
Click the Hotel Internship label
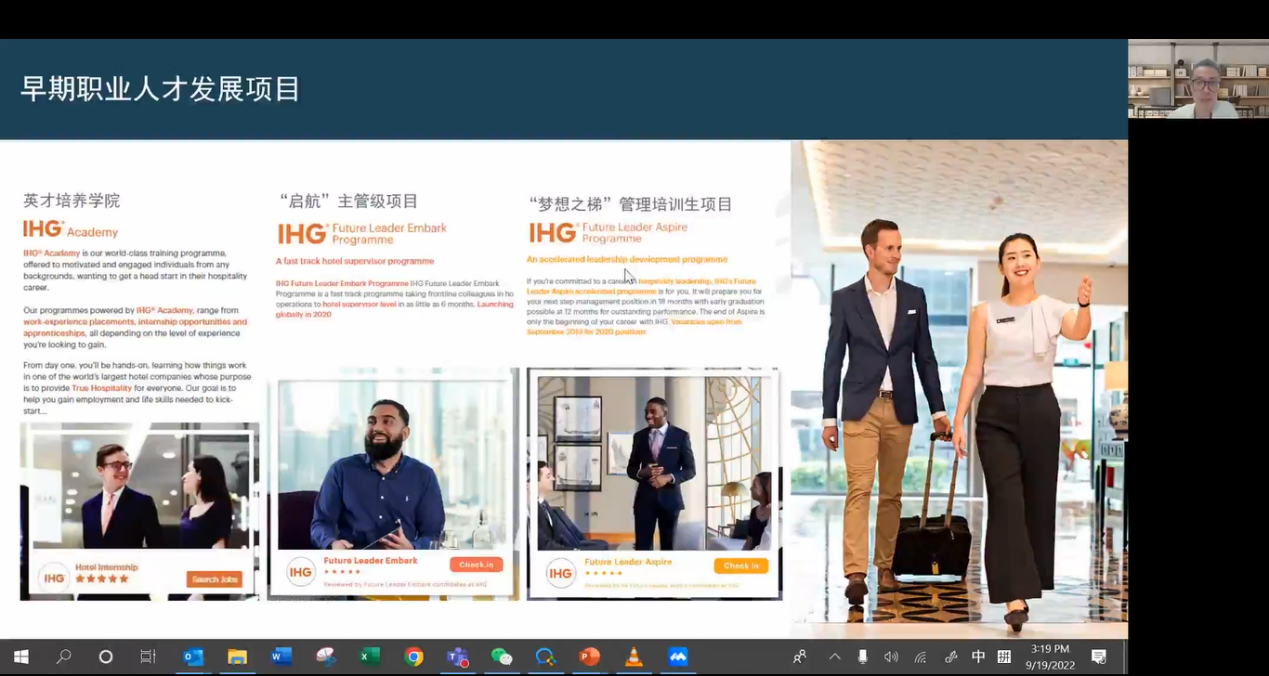pyautogui.click(x=107, y=567)
